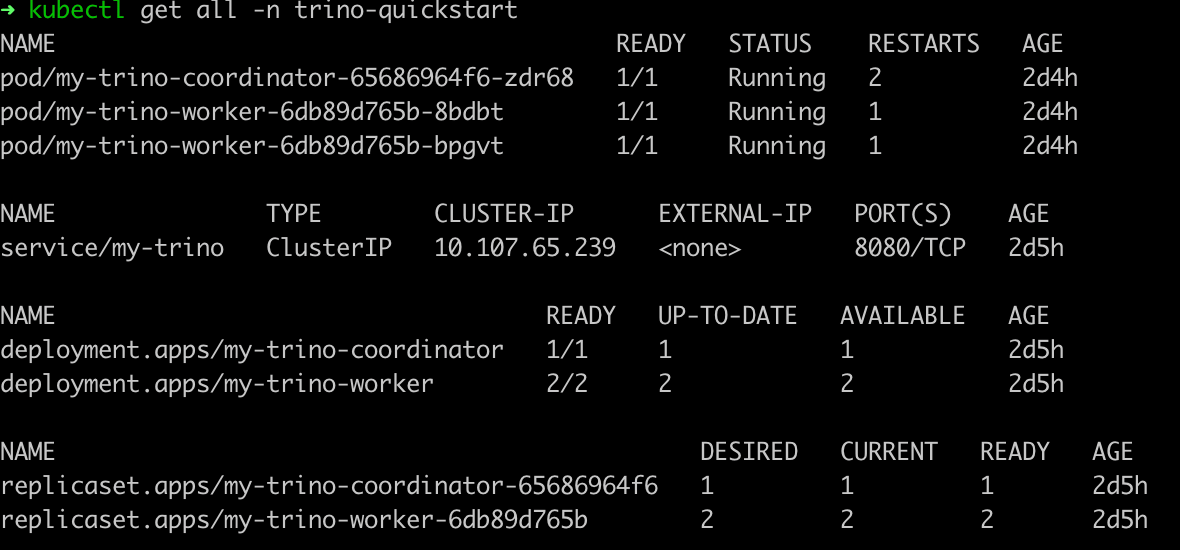
Task: Click coordinator pod restart count 2
Action: (875, 78)
